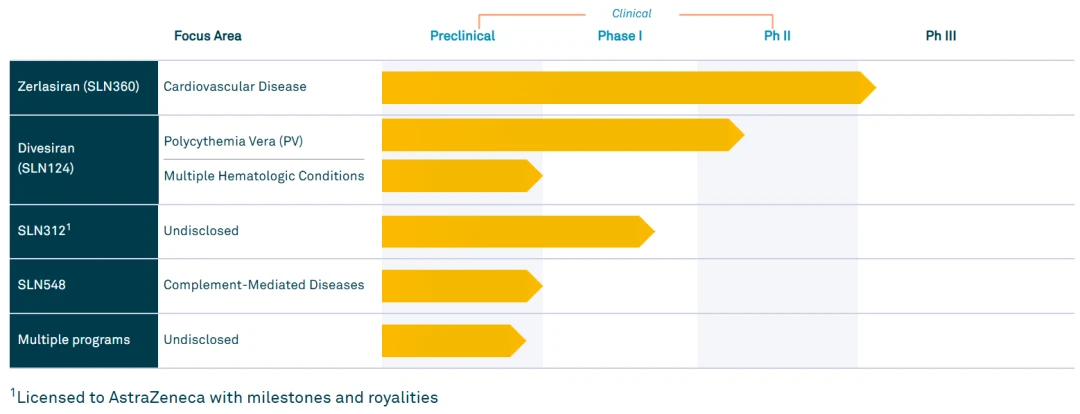Click the AstraZeneca licensing footnote

(x=224, y=397)
